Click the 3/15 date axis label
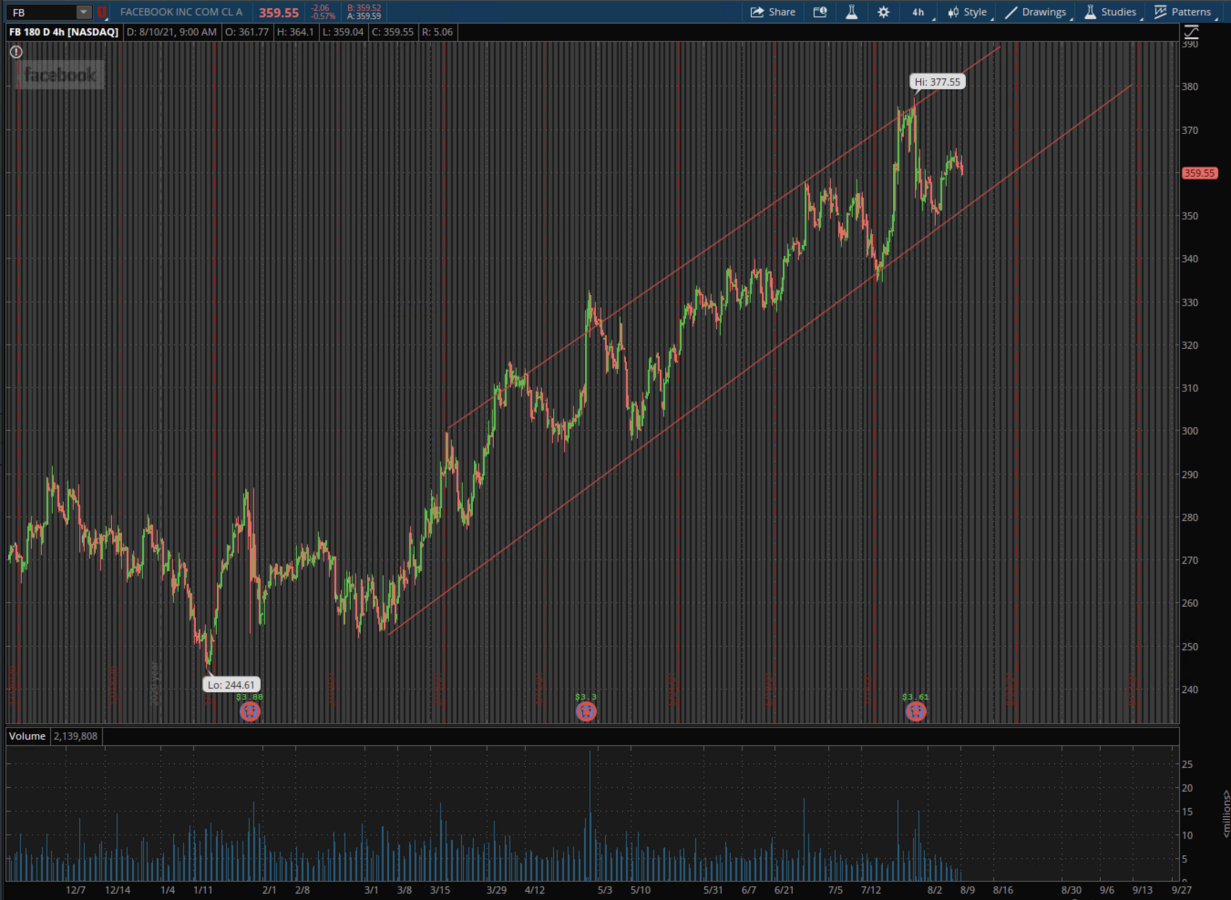The image size is (1231, 900). (440, 889)
